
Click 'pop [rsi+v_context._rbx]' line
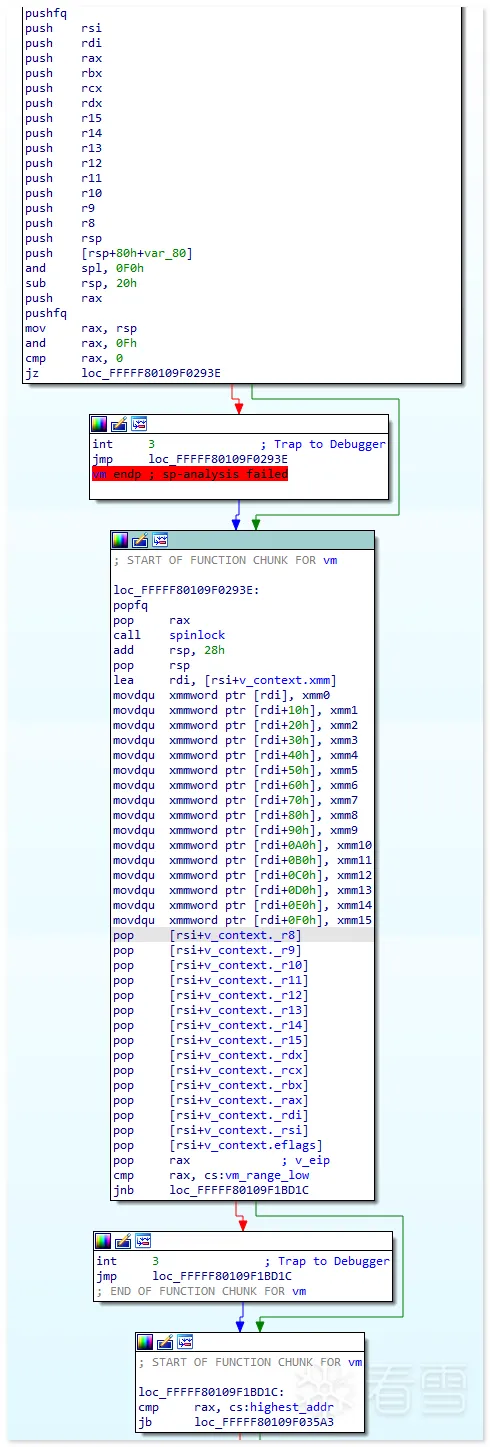pos(211,1085)
